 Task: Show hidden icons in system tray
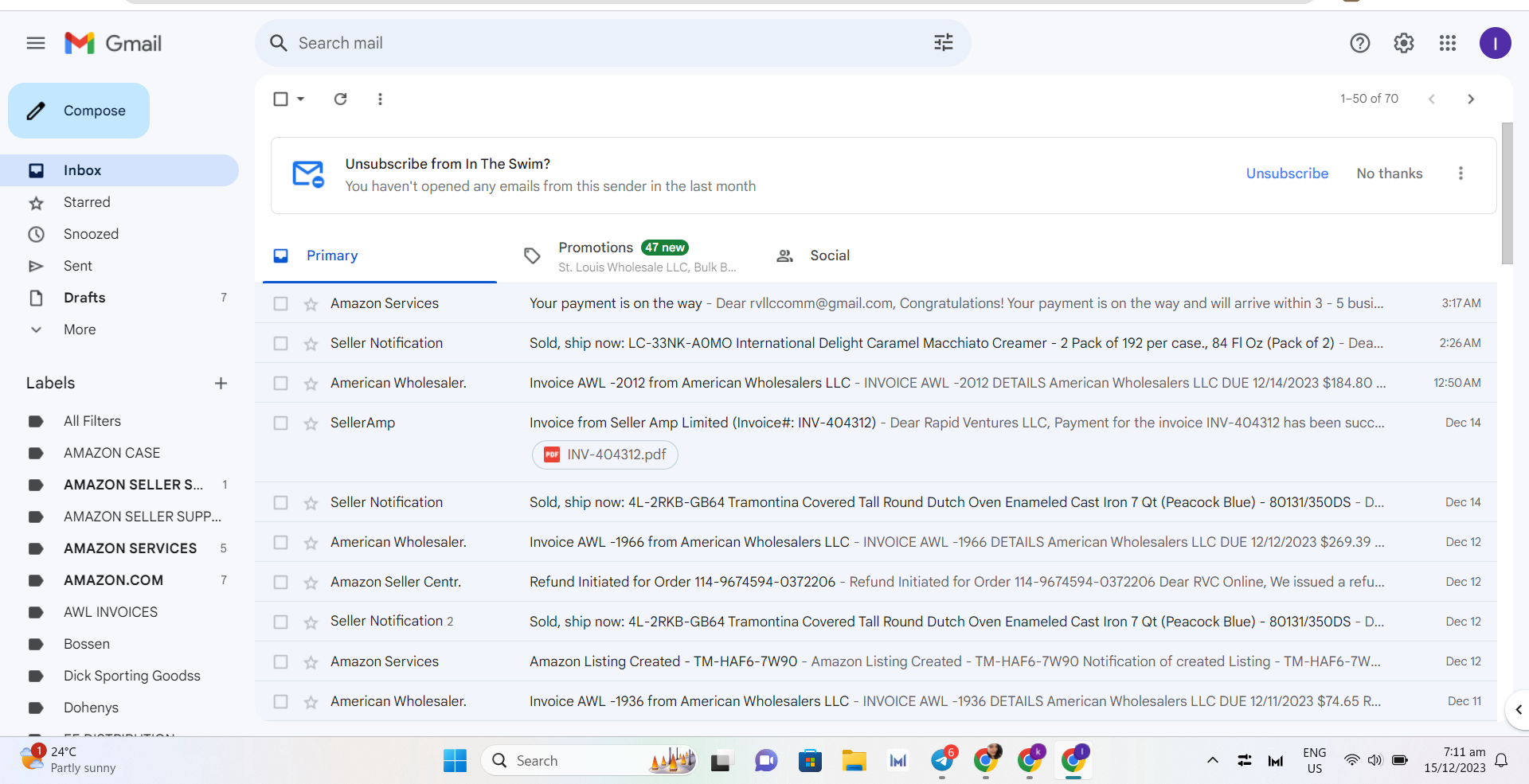coord(1212,761)
